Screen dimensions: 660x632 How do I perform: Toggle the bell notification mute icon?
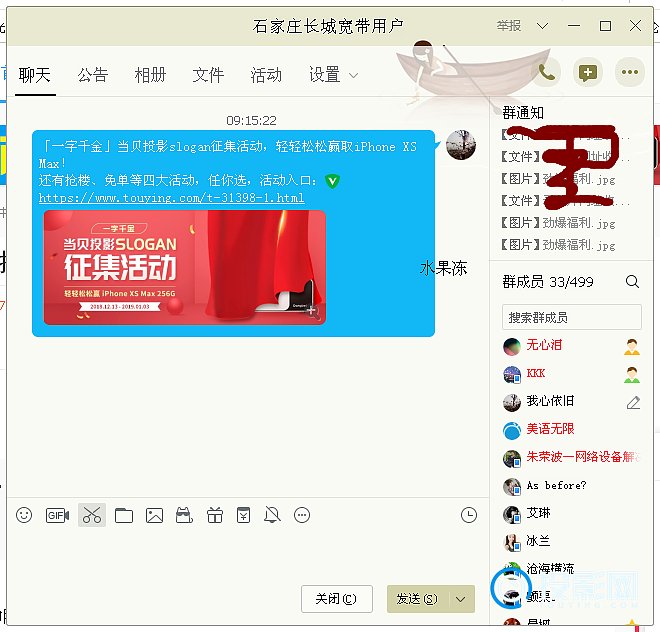pyautogui.click(x=272, y=515)
